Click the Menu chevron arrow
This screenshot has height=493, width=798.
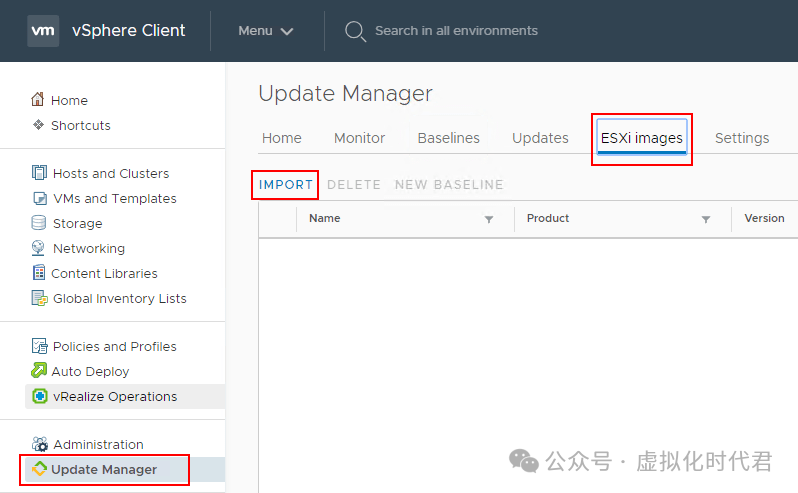pos(287,32)
